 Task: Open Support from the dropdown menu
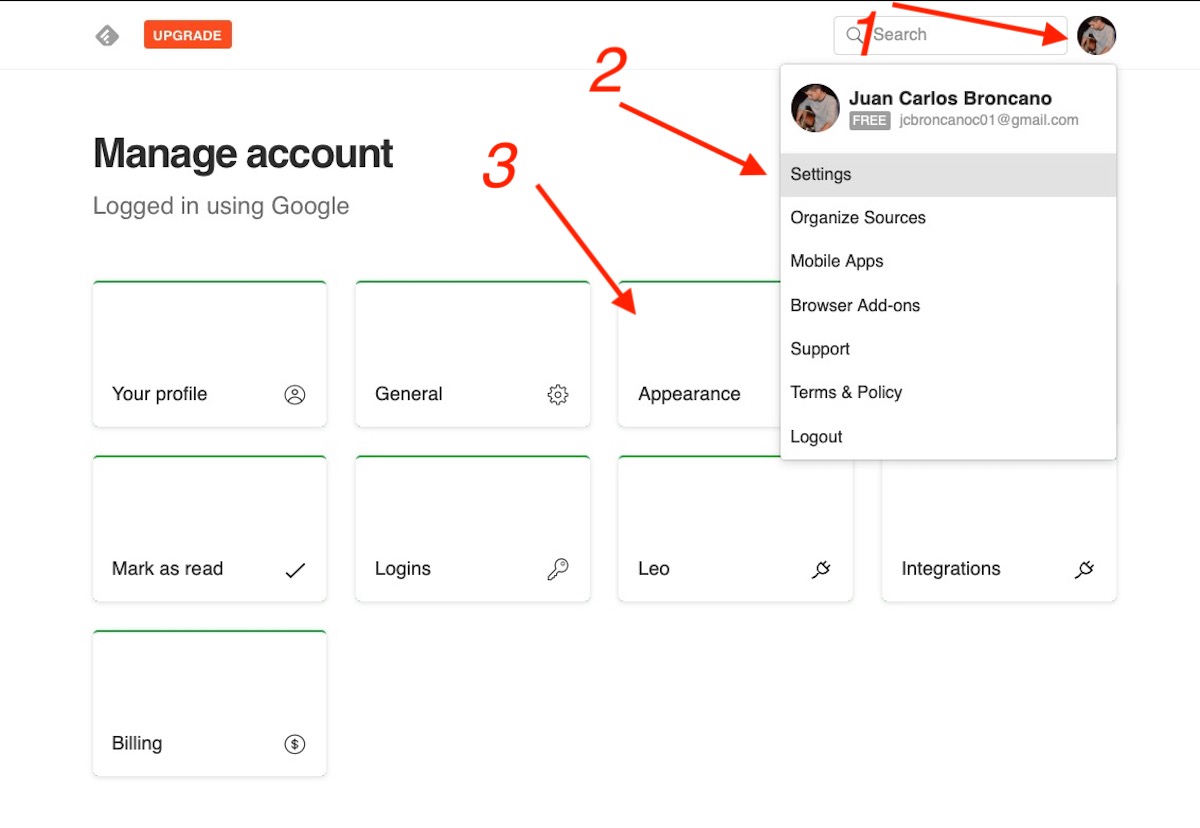coord(820,349)
